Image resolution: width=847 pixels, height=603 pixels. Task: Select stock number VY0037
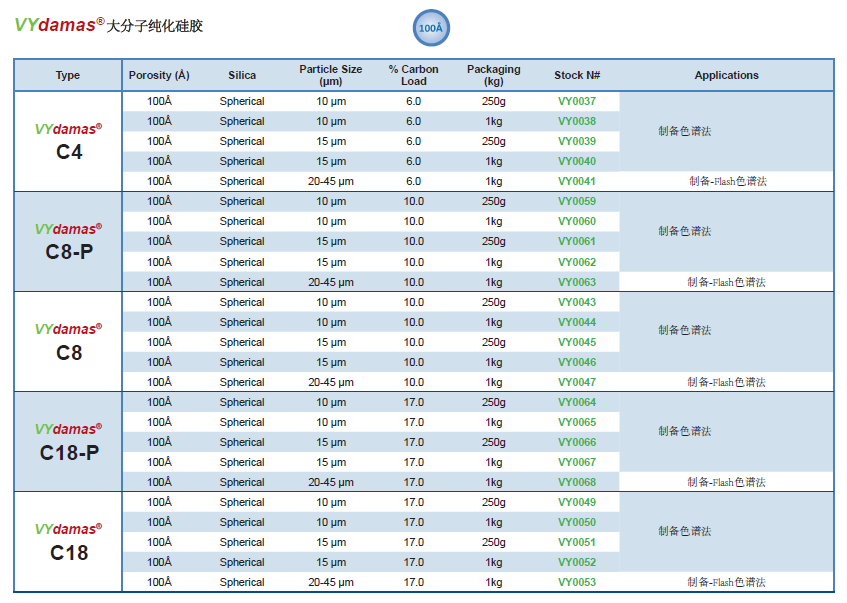(x=576, y=101)
